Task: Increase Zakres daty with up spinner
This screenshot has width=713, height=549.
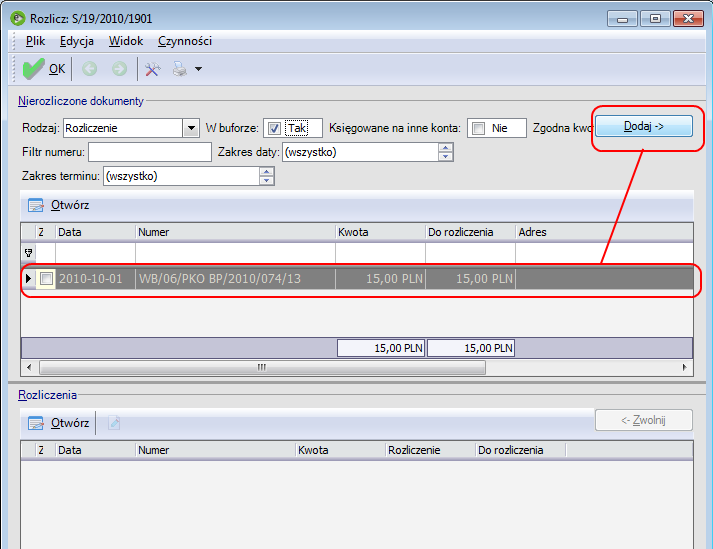Action: (446, 147)
